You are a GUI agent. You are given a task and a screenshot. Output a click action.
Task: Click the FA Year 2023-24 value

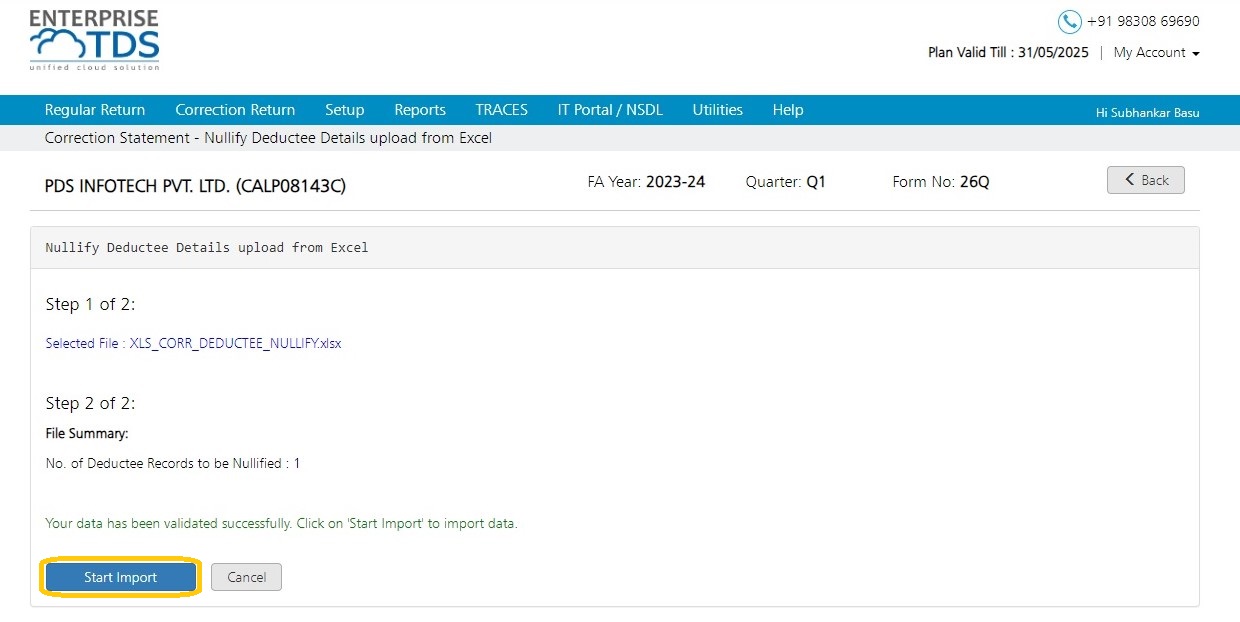675,182
